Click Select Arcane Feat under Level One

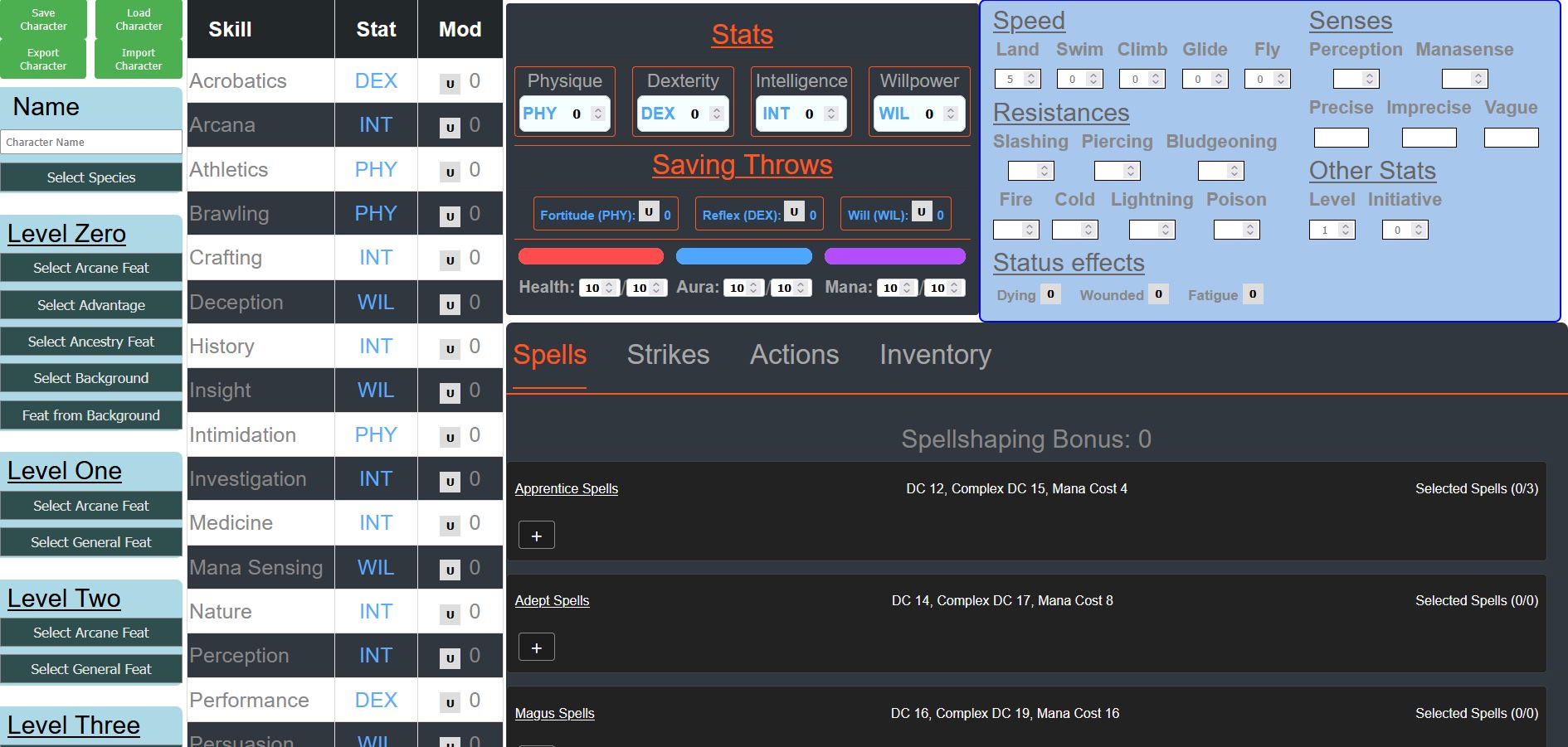[x=91, y=506]
